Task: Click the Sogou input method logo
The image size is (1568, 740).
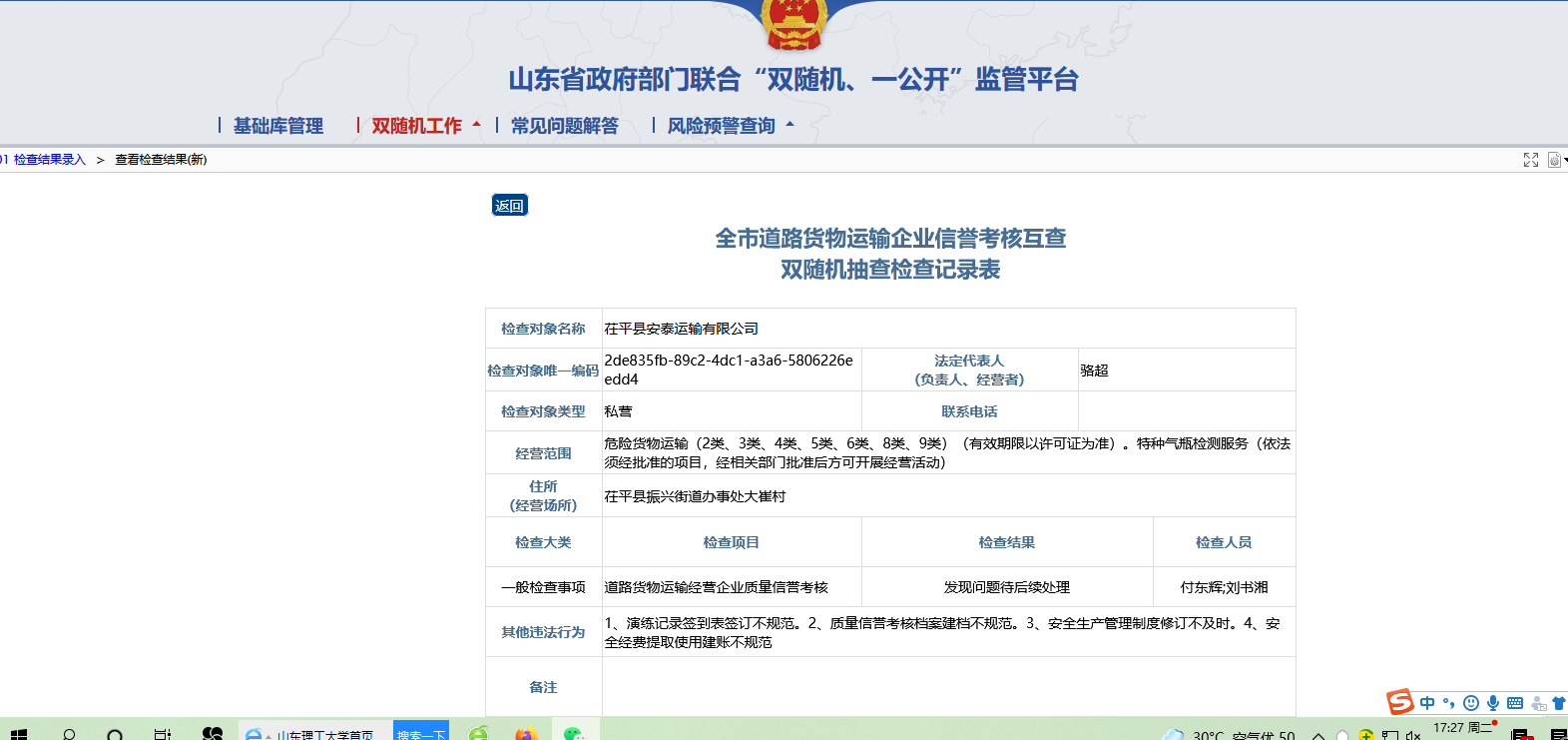Action: pos(1400,702)
